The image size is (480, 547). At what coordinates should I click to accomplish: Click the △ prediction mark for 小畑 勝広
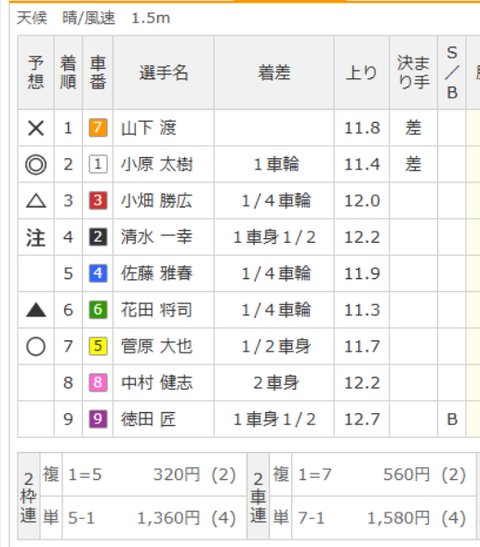click(36, 201)
